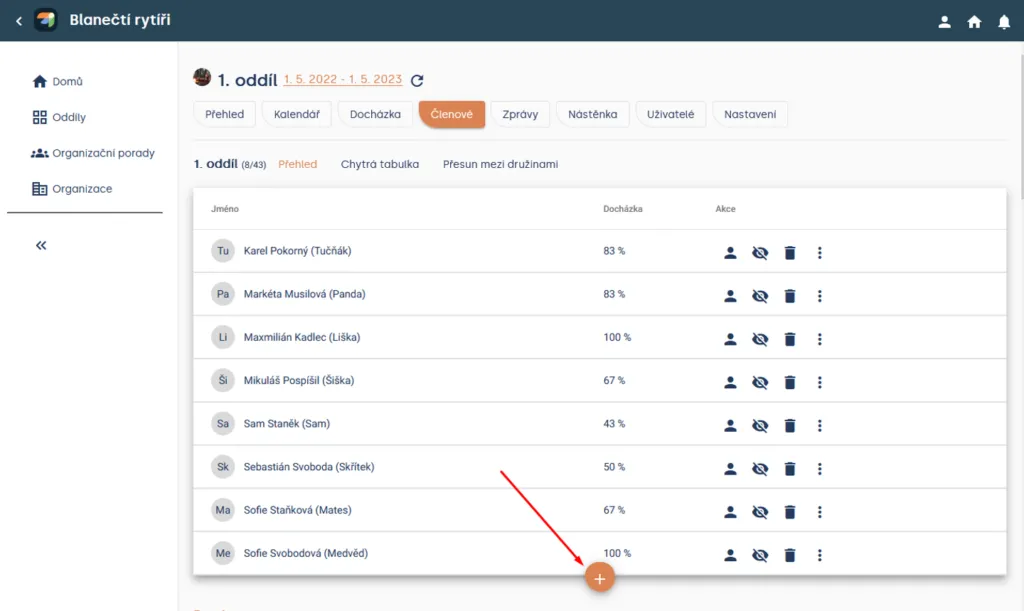Screen dimensions: 1024x611
Task: Navigate to Organizační porady in sidebar
Action: click(93, 153)
